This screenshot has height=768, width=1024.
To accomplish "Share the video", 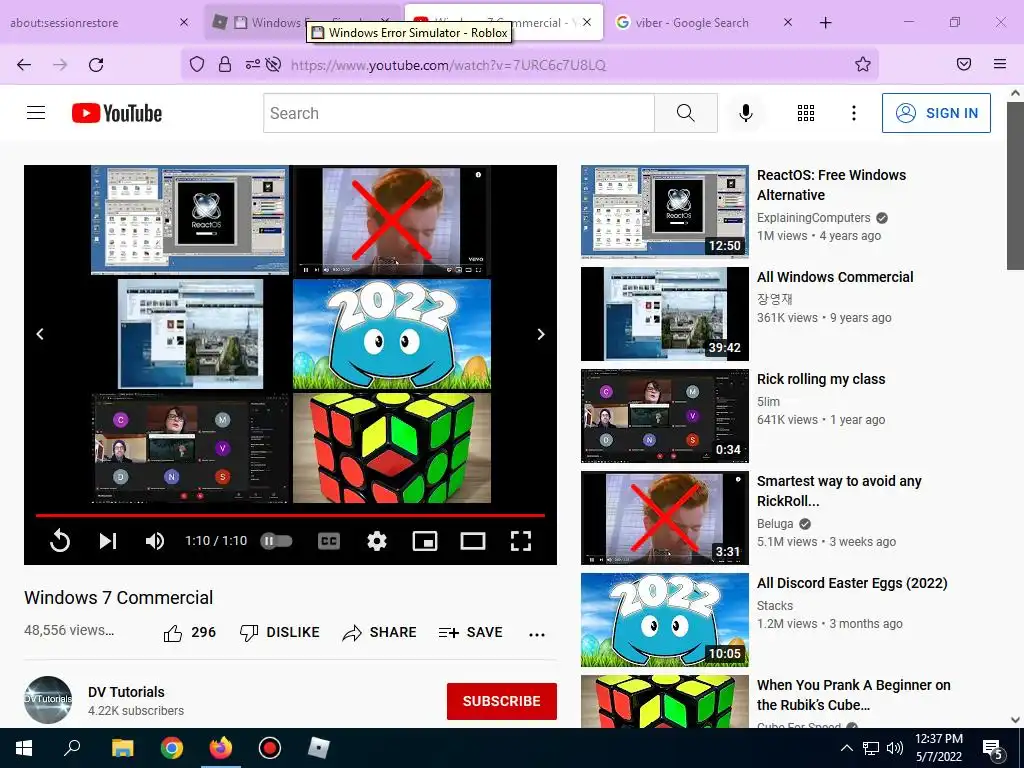I will (379, 632).
